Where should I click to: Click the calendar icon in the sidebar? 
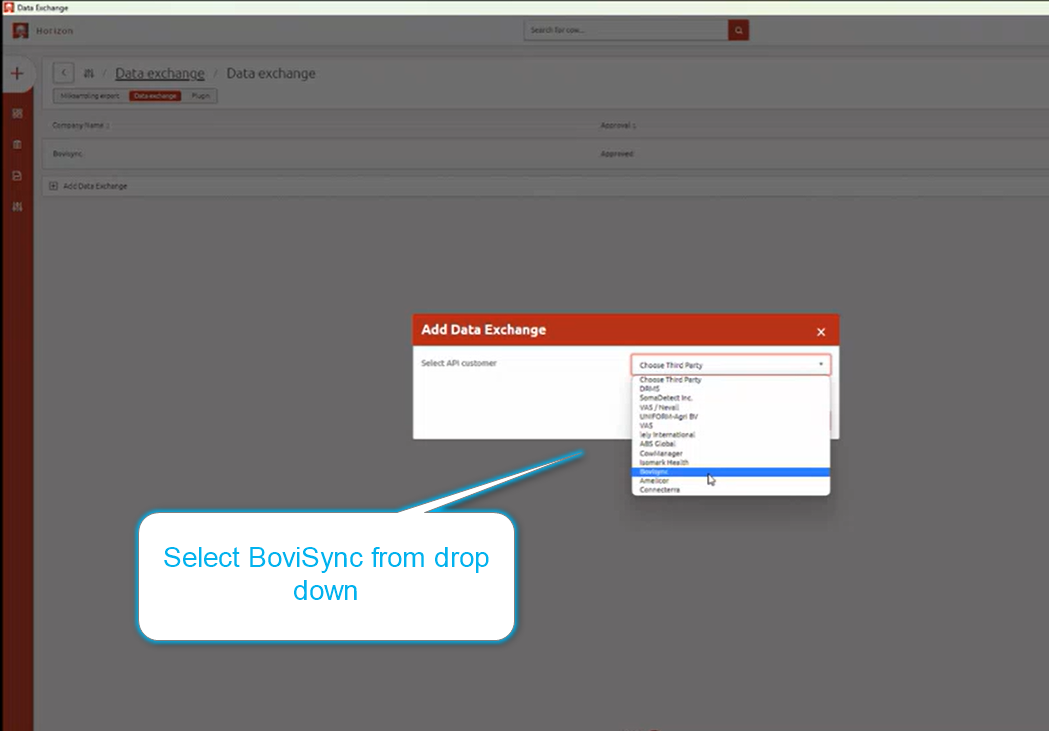pyautogui.click(x=17, y=144)
